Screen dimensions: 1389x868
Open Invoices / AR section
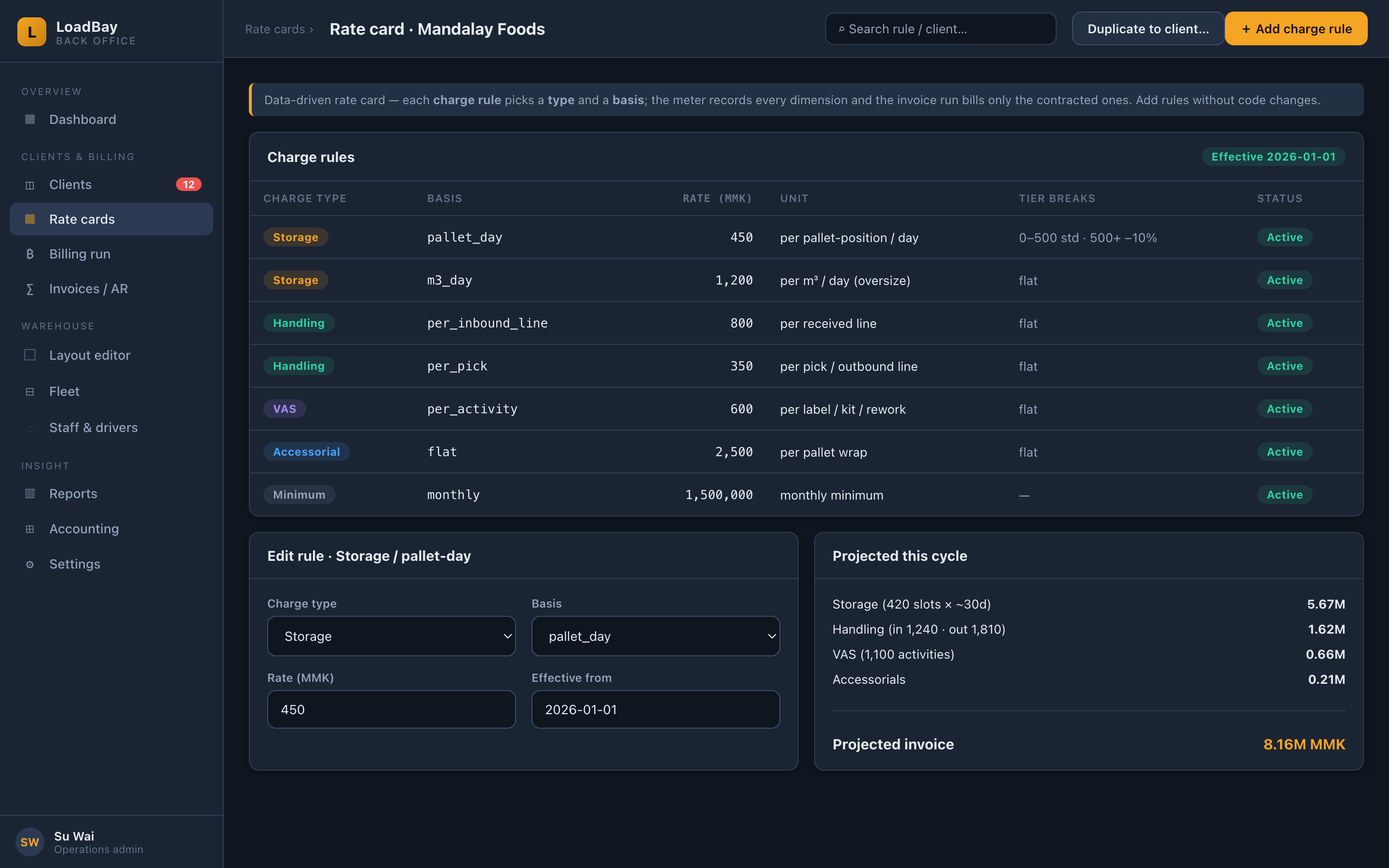point(111,289)
